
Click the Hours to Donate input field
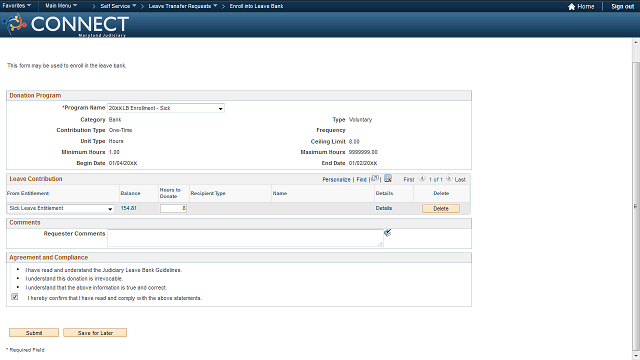pos(173,209)
